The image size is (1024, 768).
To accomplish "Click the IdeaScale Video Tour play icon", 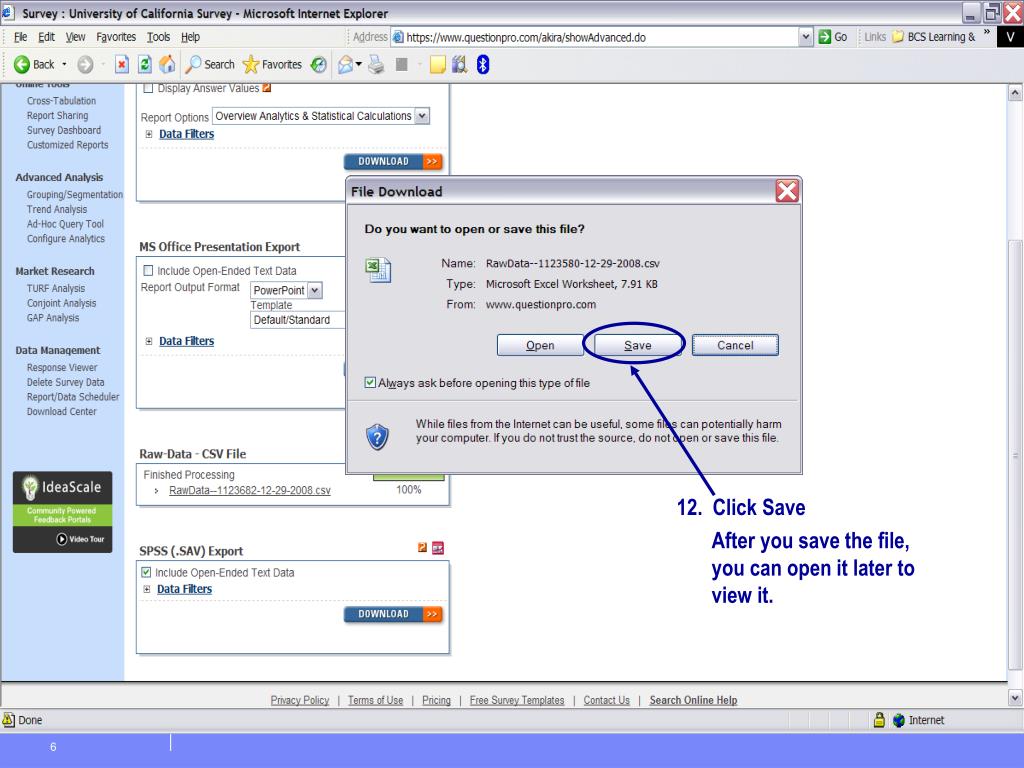I will (x=62, y=539).
